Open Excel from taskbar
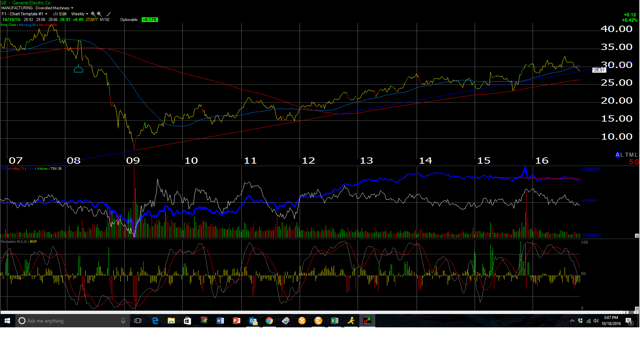The image size is (640, 360). [334, 321]
